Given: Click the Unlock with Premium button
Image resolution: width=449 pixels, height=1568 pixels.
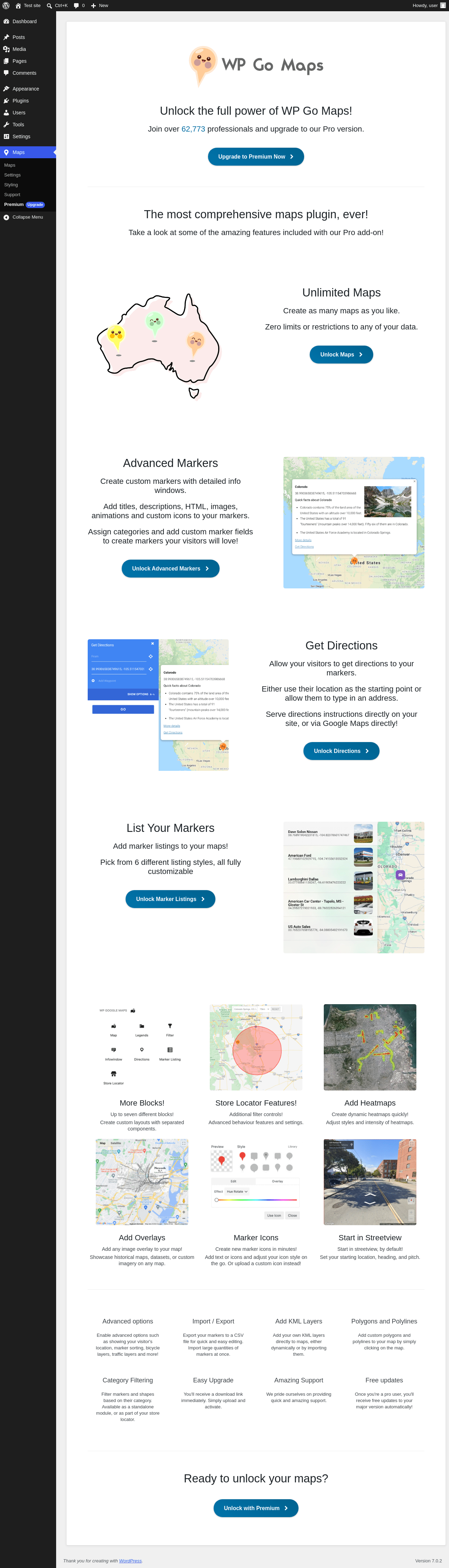Looking at the screenshot, I should pyautogui.click(x=256, y=1508).
